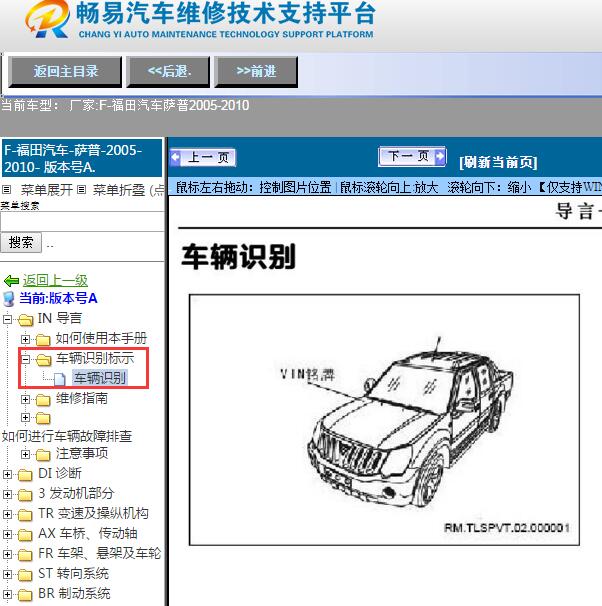Viewport: 602px width, 606px height.
Task: Click the 菜单展开 expand-all icon
Action: [x=7, y=189]
